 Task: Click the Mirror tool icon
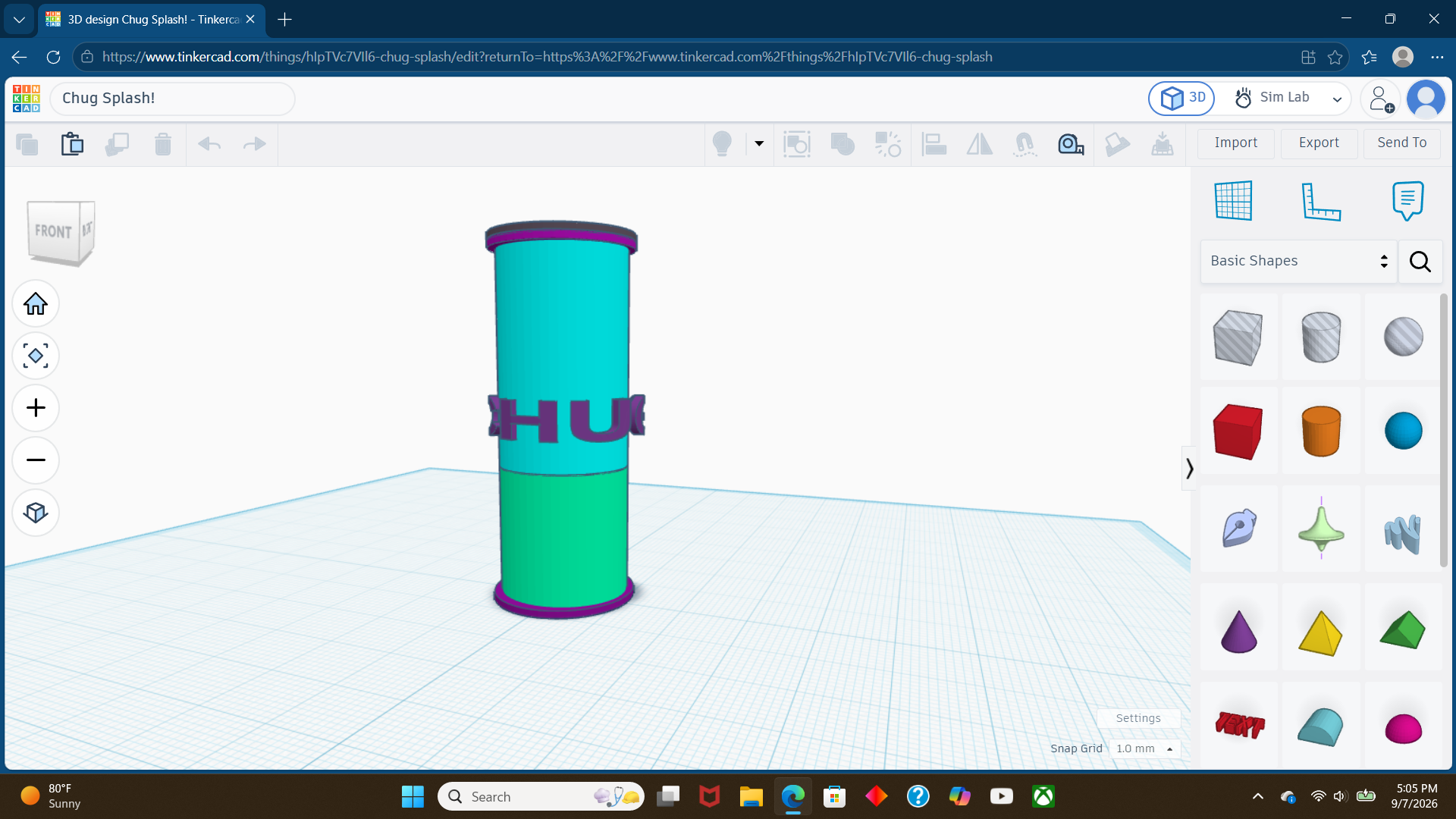[979, 144]
